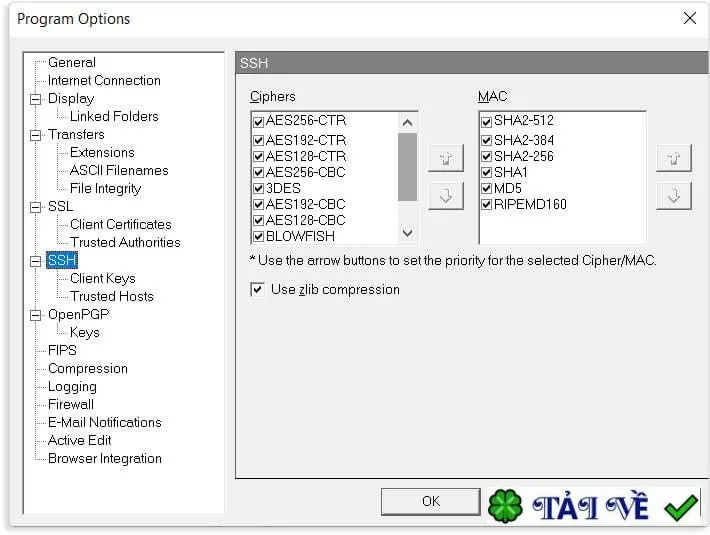Select the SSL tree item
This screenshot has height=535, width=710.
tap(60, 207)
